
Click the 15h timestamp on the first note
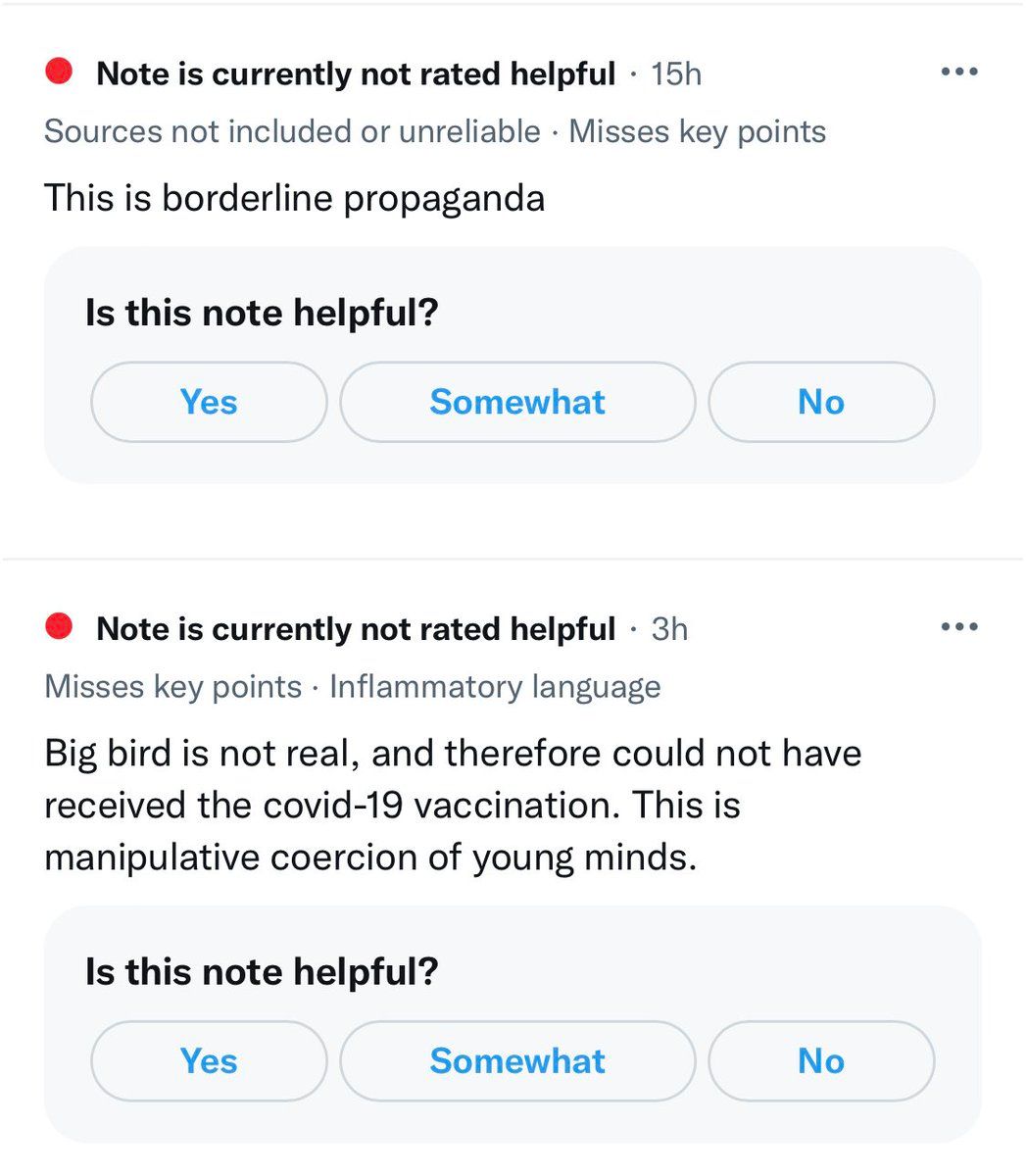pyautogui.click(x=676, y=74)
